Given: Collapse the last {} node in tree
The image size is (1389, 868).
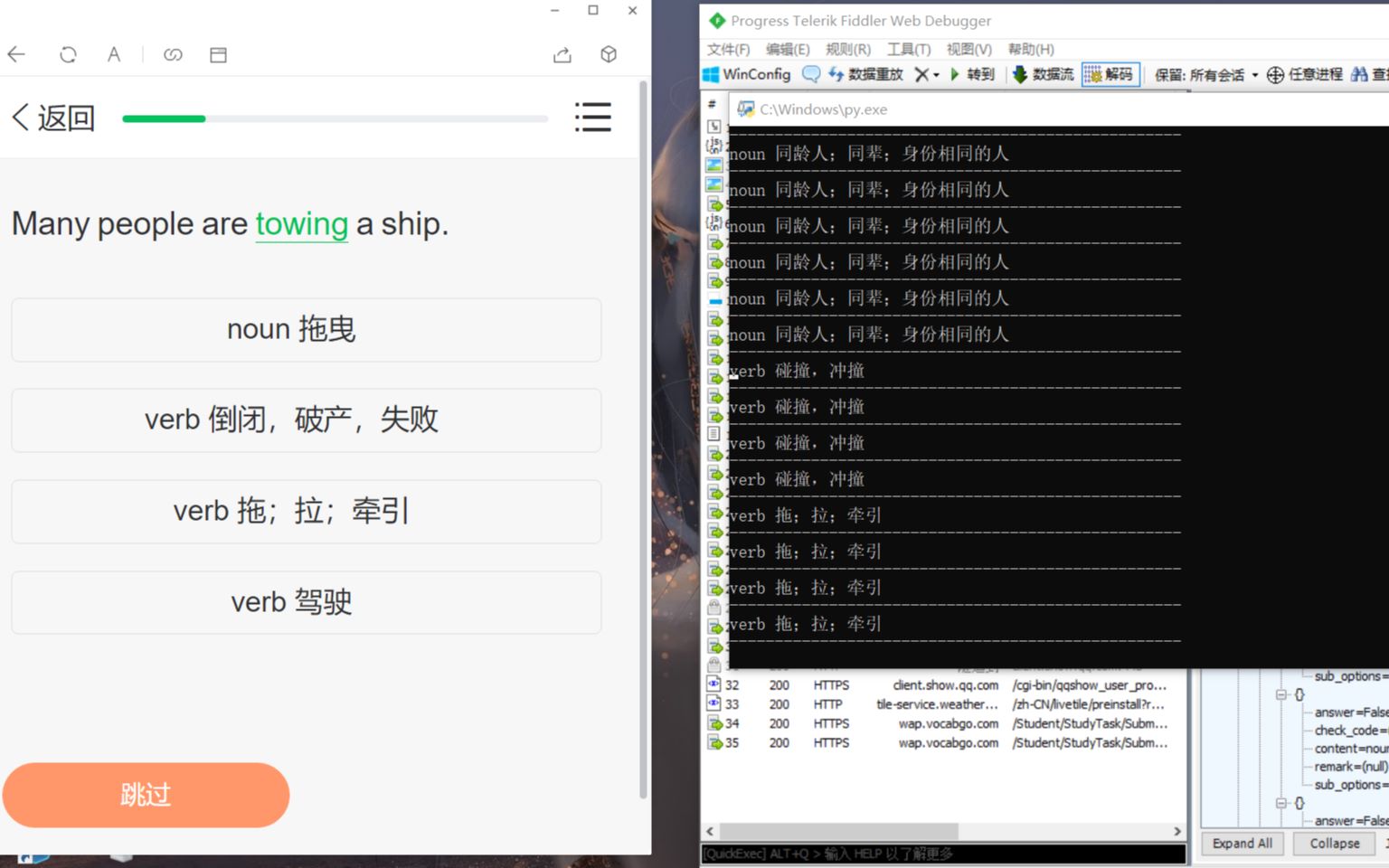Looking at the screenshot, I should [1281, 803].
